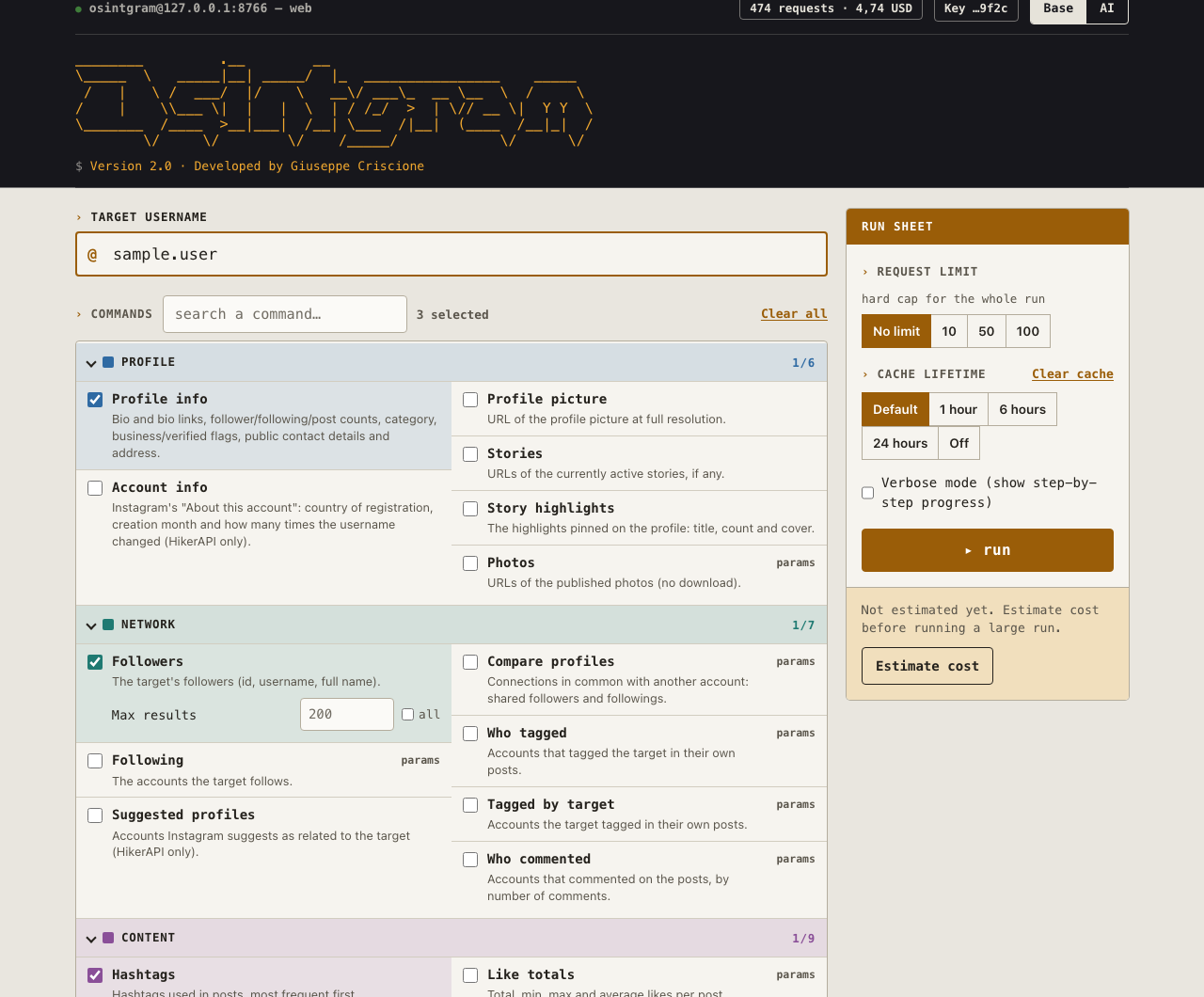Uncheck the Hashtags checkbox

pyautogui.click(x=95, y=975)
